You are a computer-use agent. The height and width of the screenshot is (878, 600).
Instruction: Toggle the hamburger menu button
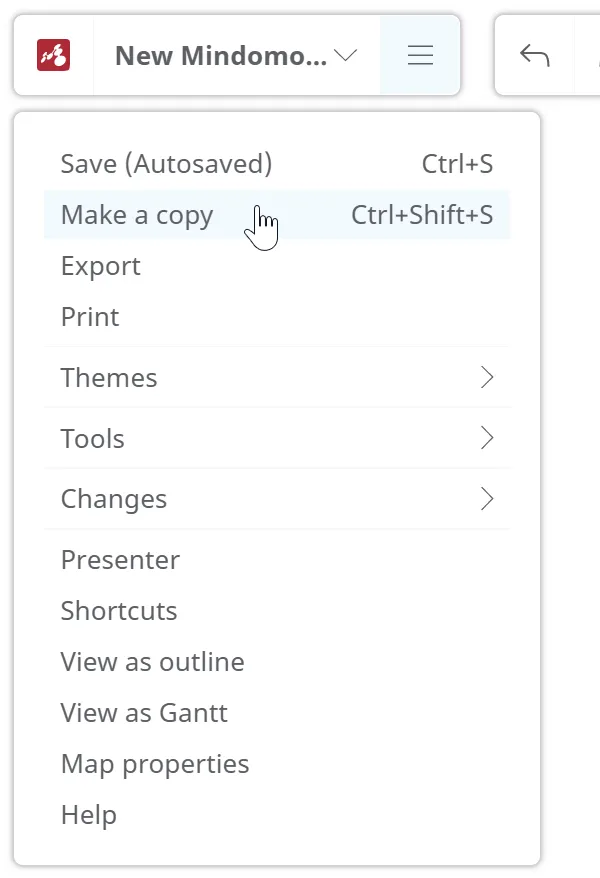pyautogui.click(x=420, y=55)
